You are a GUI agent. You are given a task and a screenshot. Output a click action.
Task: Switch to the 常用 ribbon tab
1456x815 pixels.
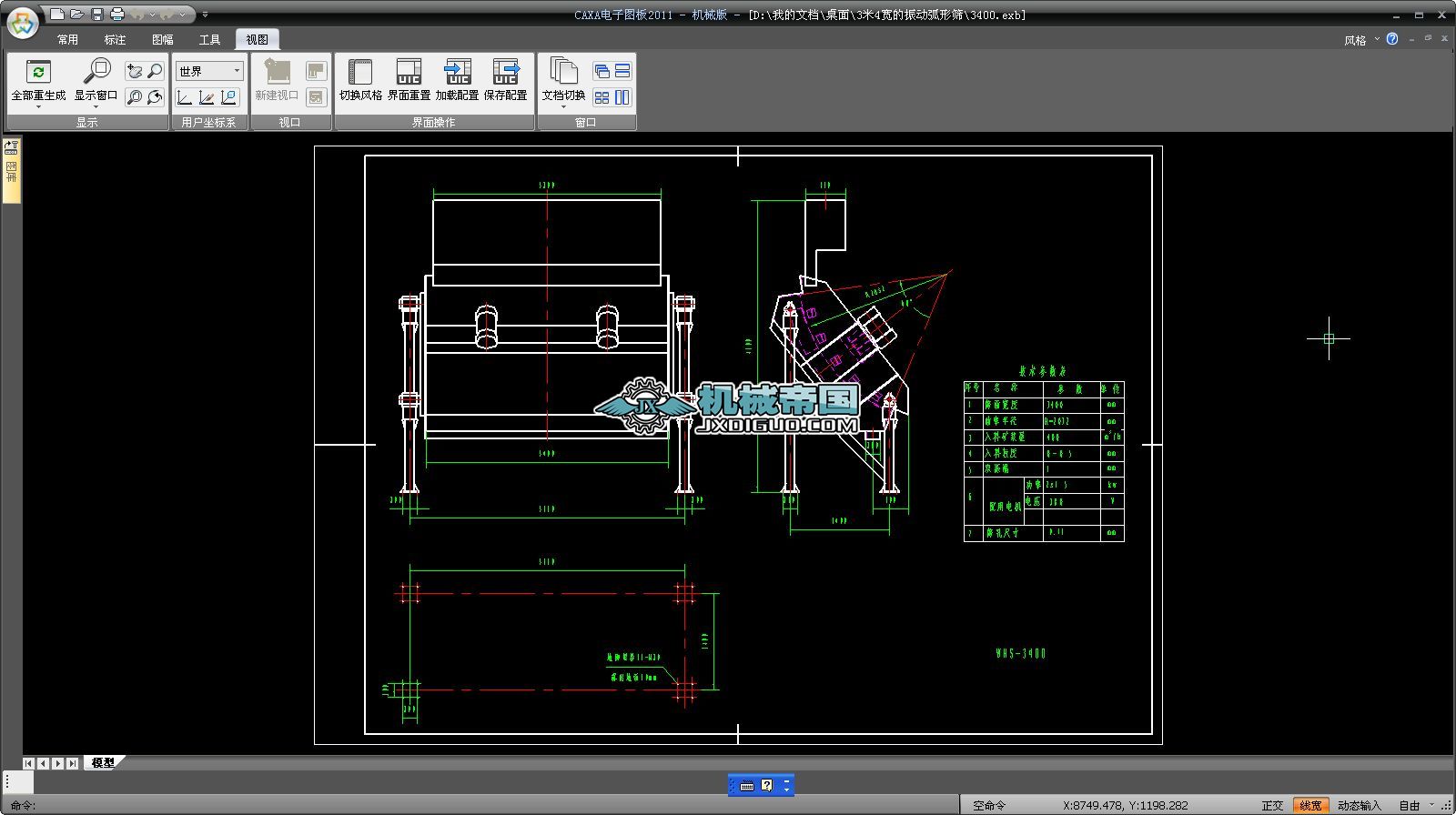coord(67,39)
